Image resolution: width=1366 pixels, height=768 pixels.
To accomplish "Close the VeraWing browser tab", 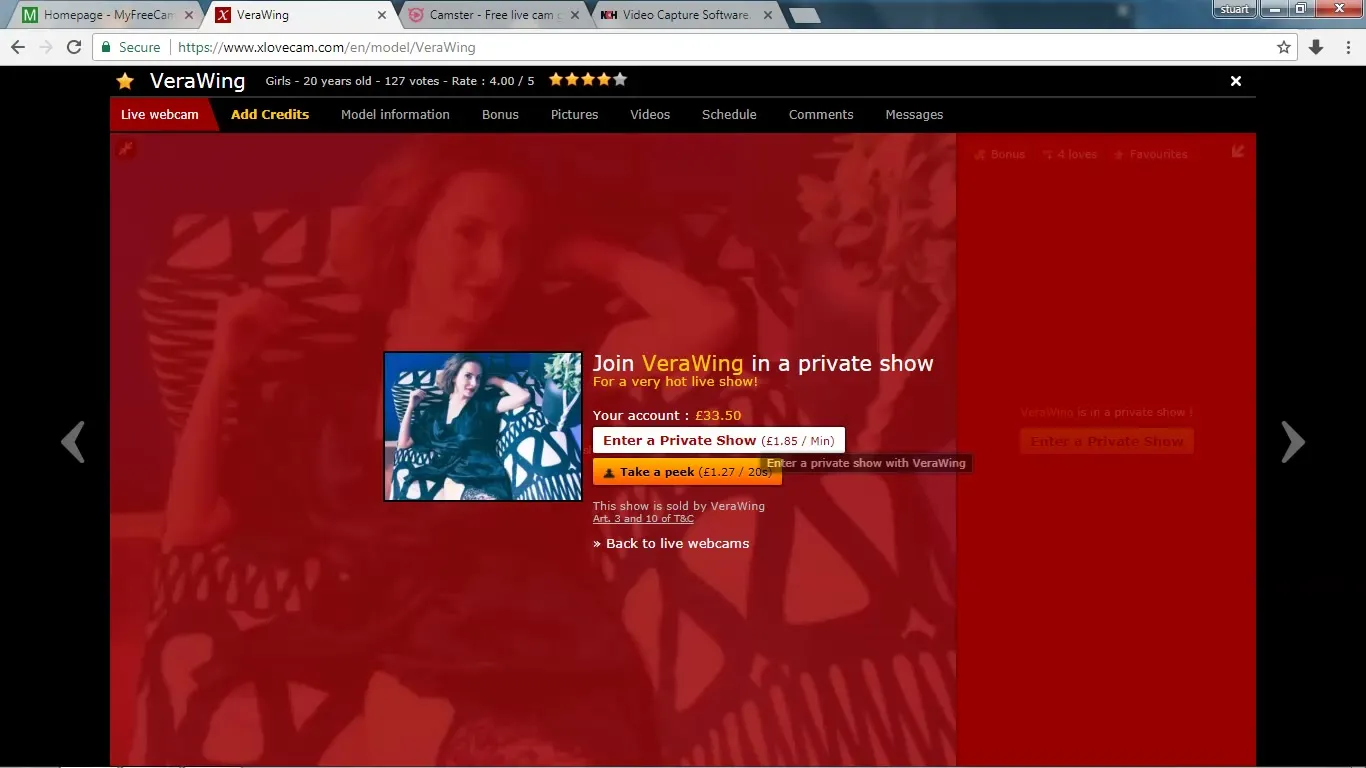I will coord(382,15).
